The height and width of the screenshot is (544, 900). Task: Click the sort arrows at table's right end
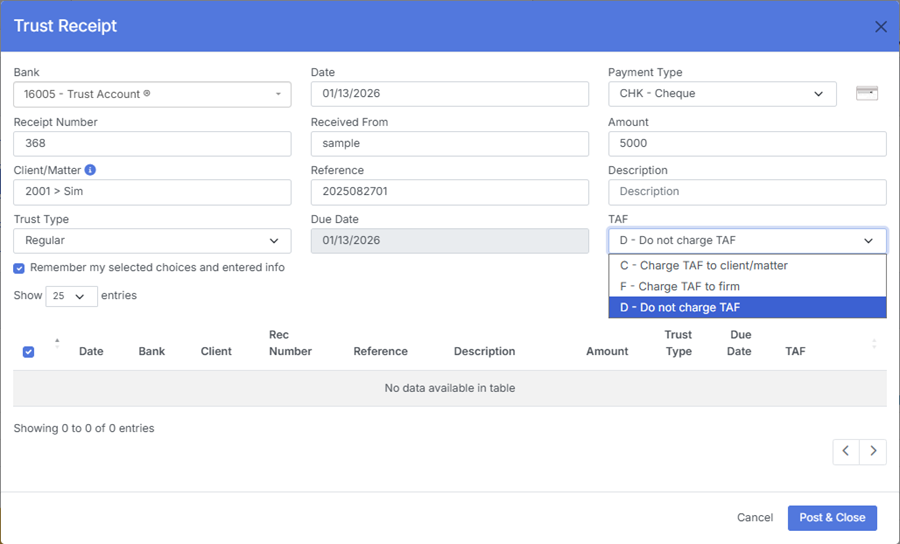pos(874,343)
